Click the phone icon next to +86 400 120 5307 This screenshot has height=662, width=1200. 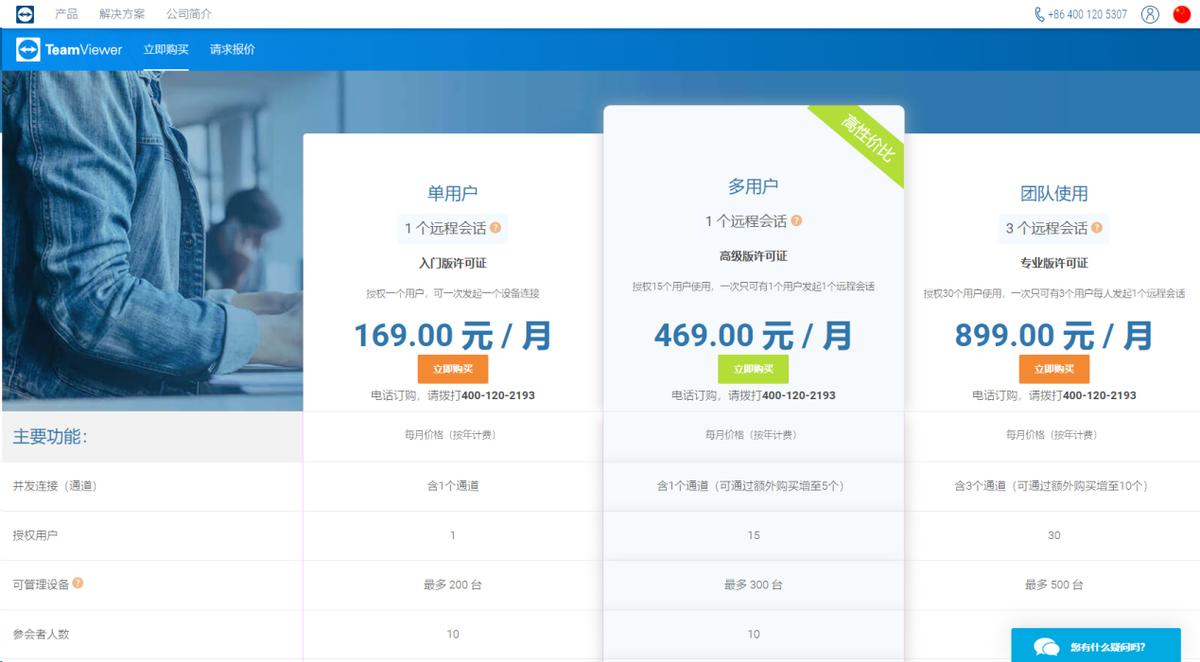[x=1041, y=14]
